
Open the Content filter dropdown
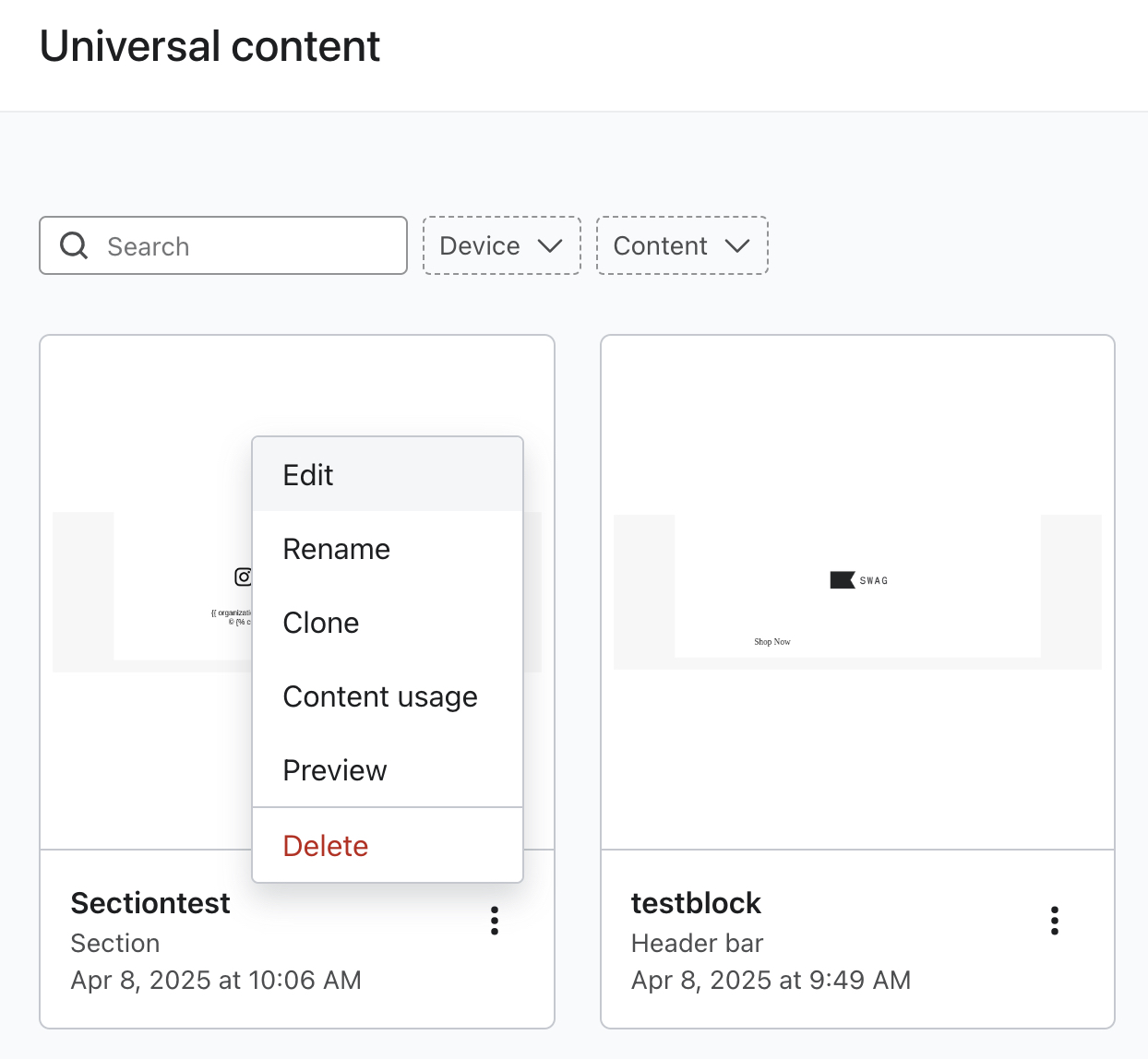(682, 245)
